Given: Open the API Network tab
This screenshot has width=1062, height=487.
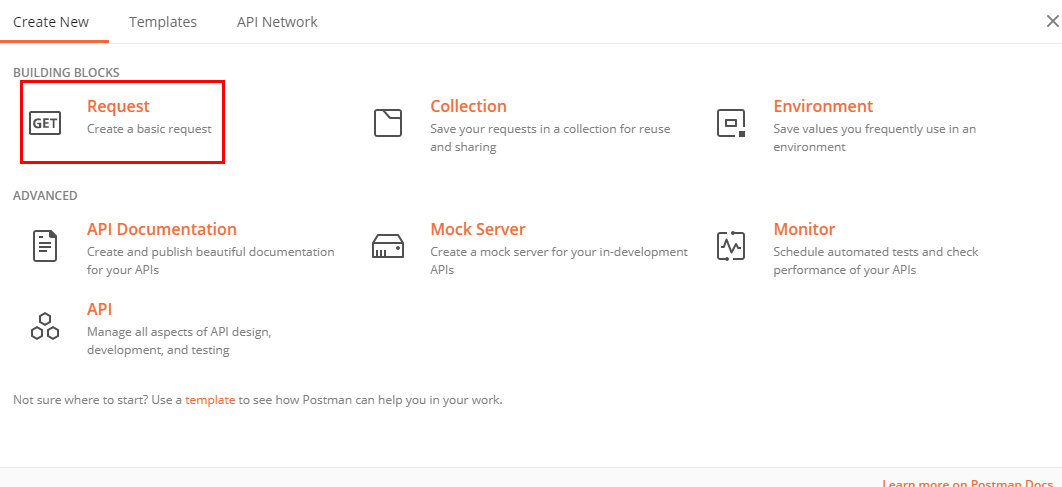Looking at the screenshot, I should click(x=277, y=22).
